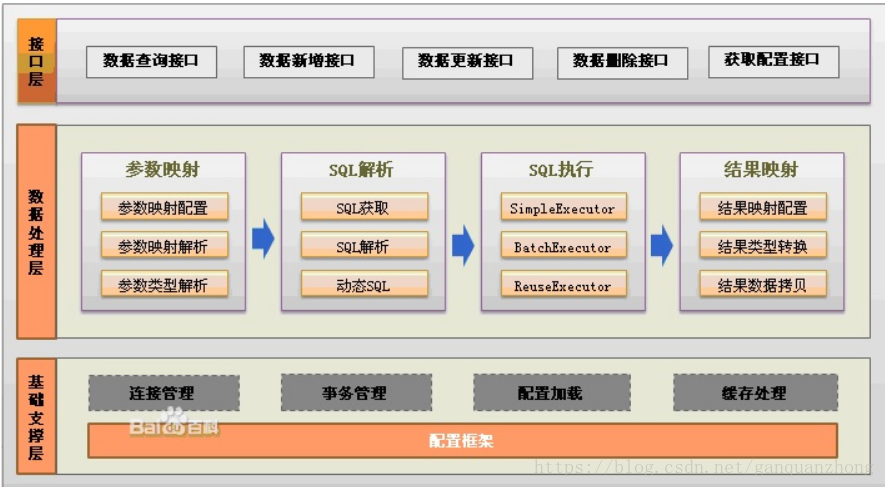
Task: Select the 参数映射配置 item
Action: point(164,207)
